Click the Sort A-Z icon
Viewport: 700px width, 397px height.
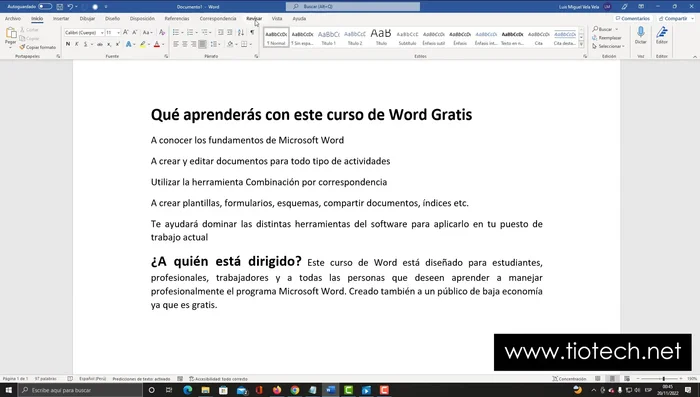(x=241, y=33)
